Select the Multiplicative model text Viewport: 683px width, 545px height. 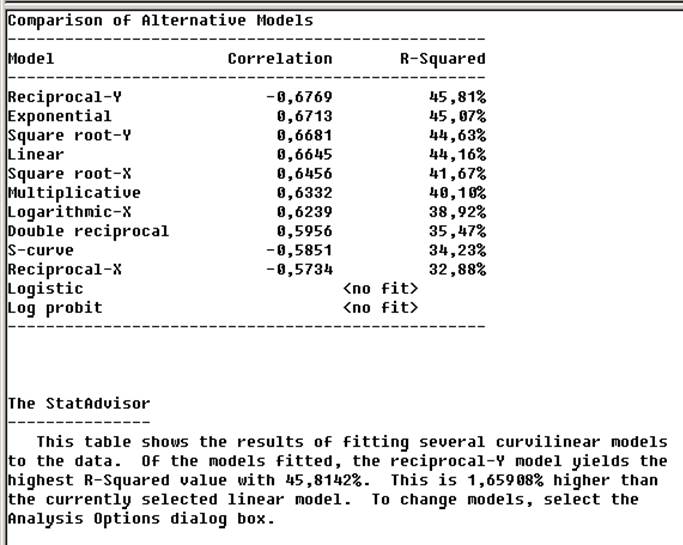[x=74, y=193]
